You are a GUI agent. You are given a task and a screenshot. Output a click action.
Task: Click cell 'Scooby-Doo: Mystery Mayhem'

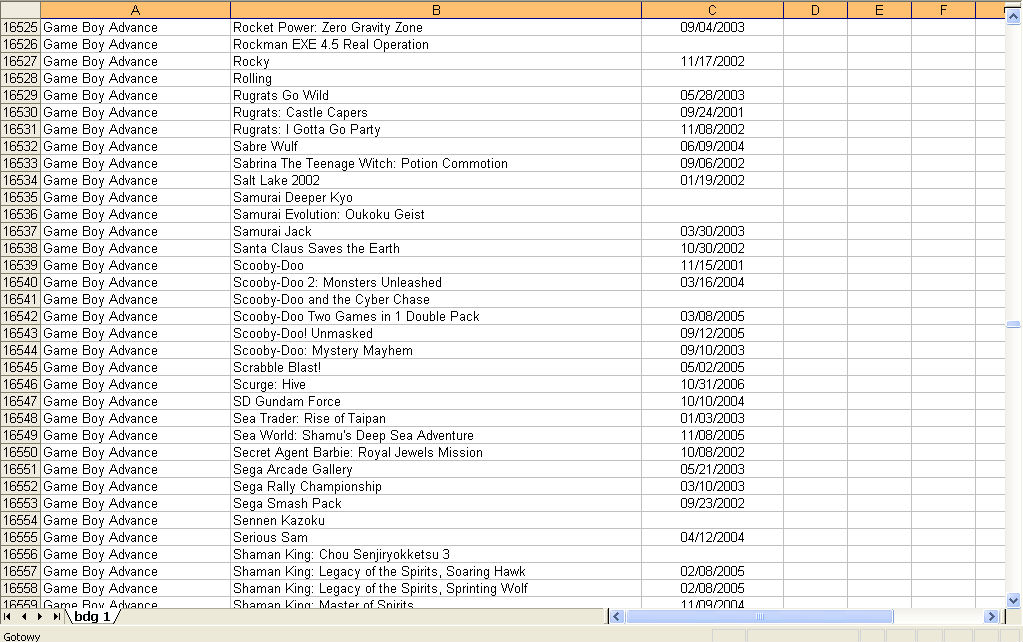tap(436, 350)
